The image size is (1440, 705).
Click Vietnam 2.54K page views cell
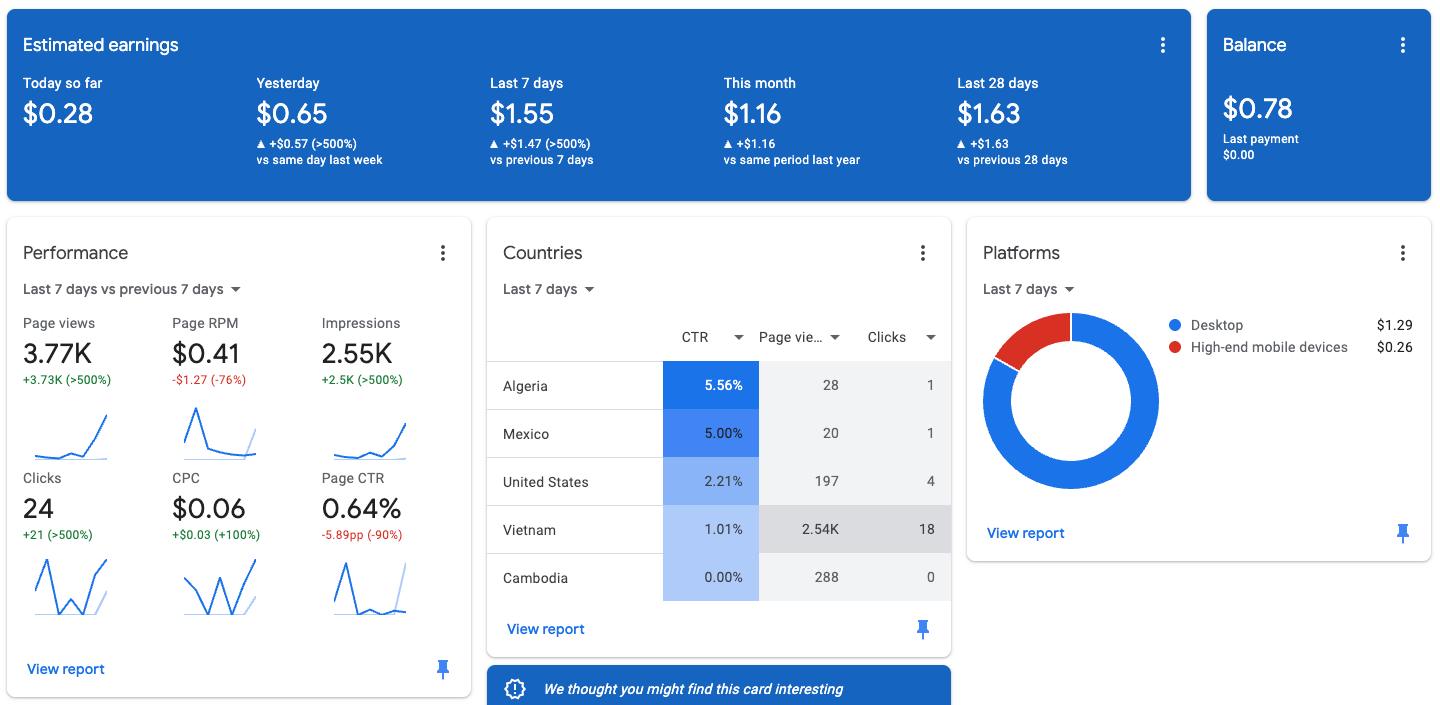(x=807, y=529)
